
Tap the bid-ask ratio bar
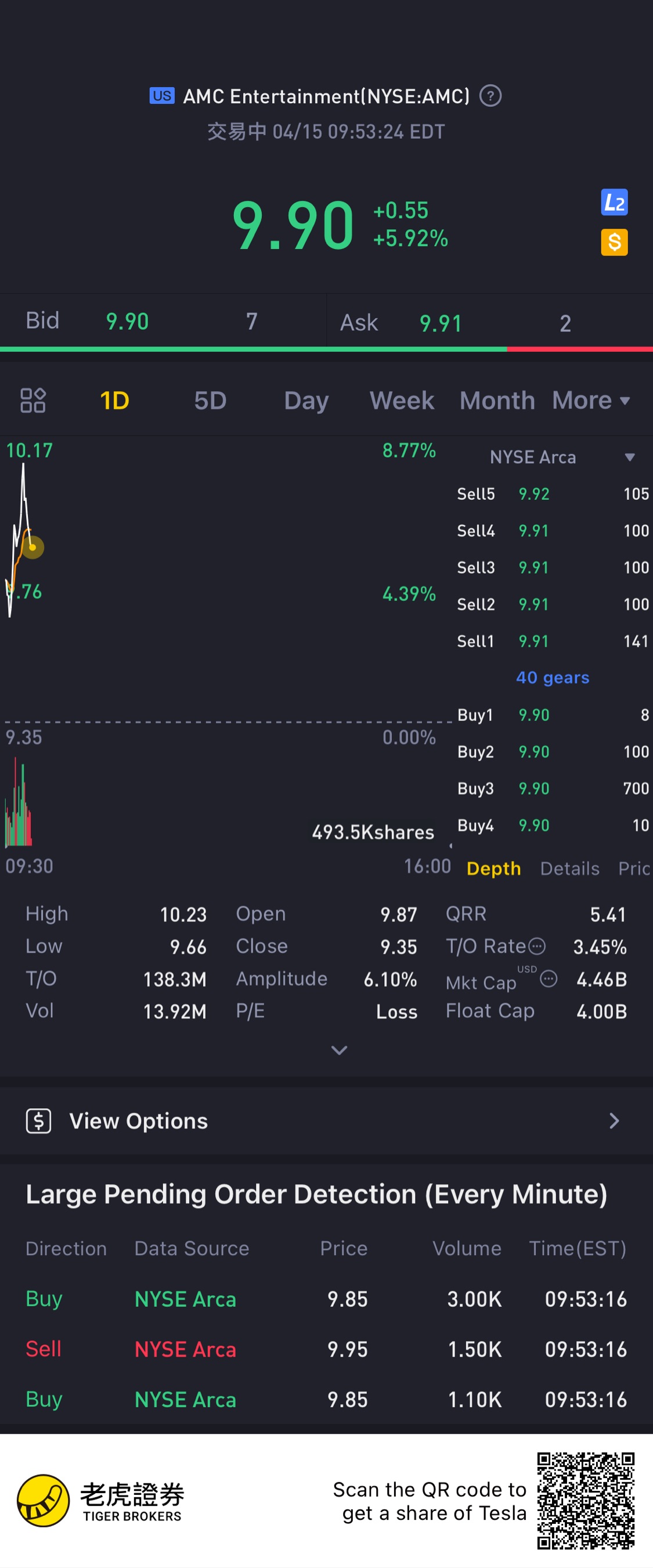tap(326, 349)
